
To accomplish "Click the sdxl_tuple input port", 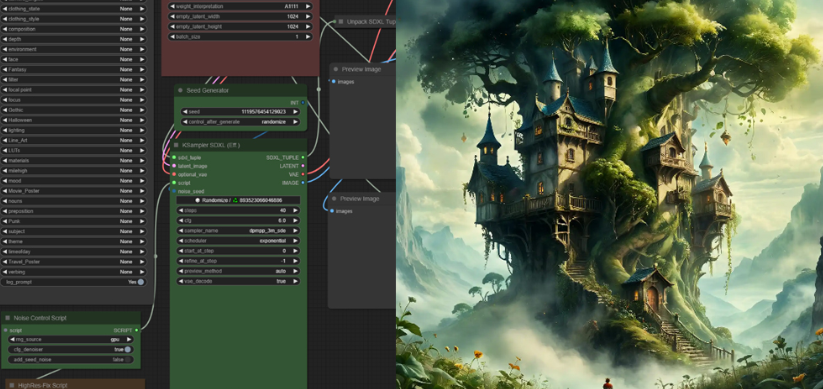I will click(x=174, y=157).
